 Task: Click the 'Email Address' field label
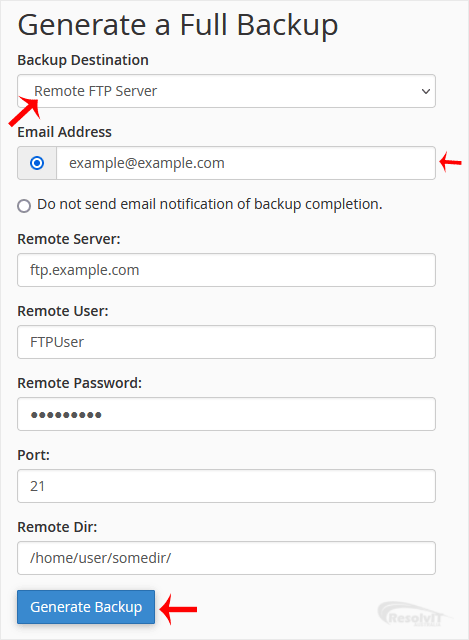click(x=64, y=132)
